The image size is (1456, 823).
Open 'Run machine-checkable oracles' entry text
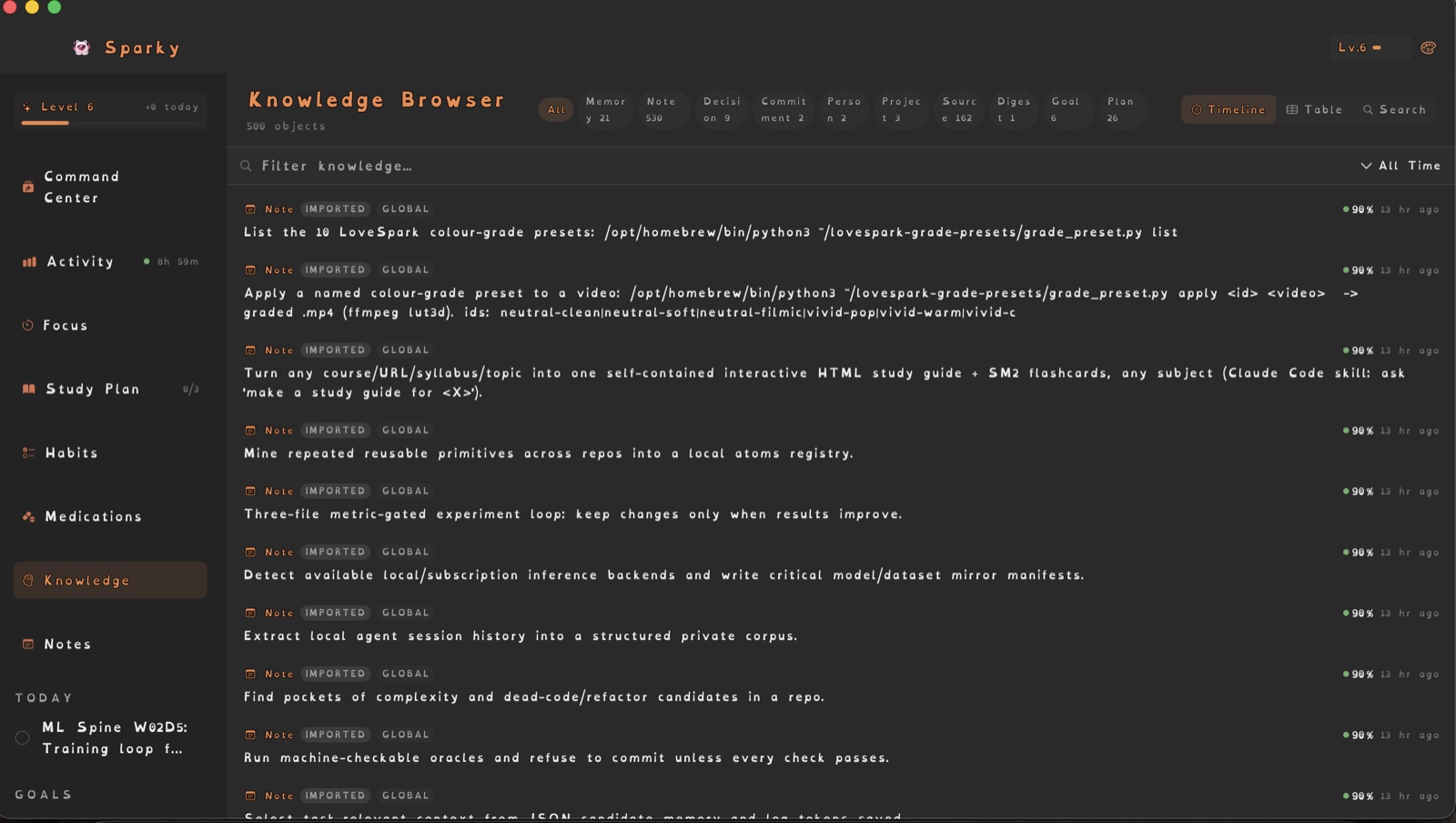tap(566, 758)
